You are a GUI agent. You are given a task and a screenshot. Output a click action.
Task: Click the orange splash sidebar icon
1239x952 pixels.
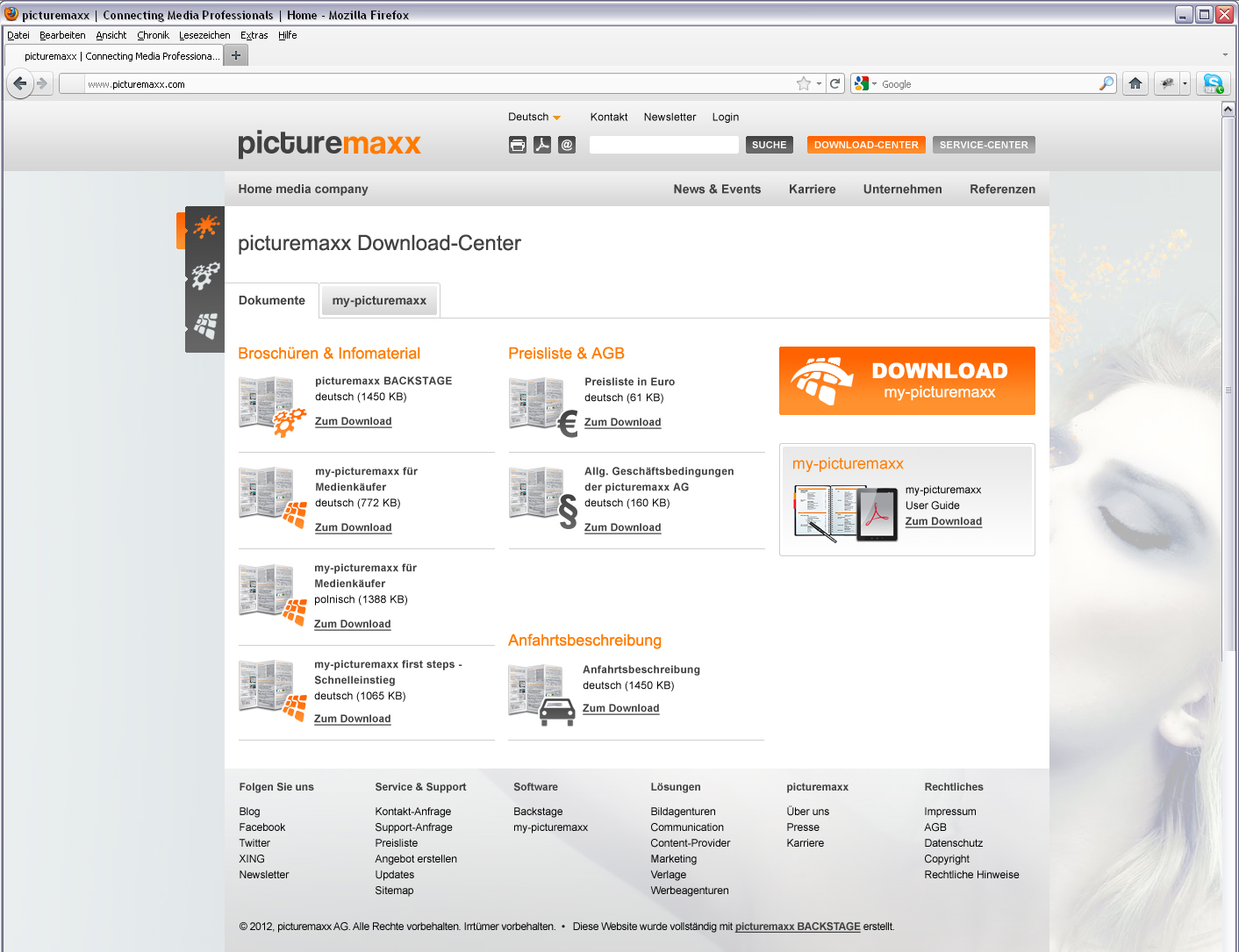(206, 227)
